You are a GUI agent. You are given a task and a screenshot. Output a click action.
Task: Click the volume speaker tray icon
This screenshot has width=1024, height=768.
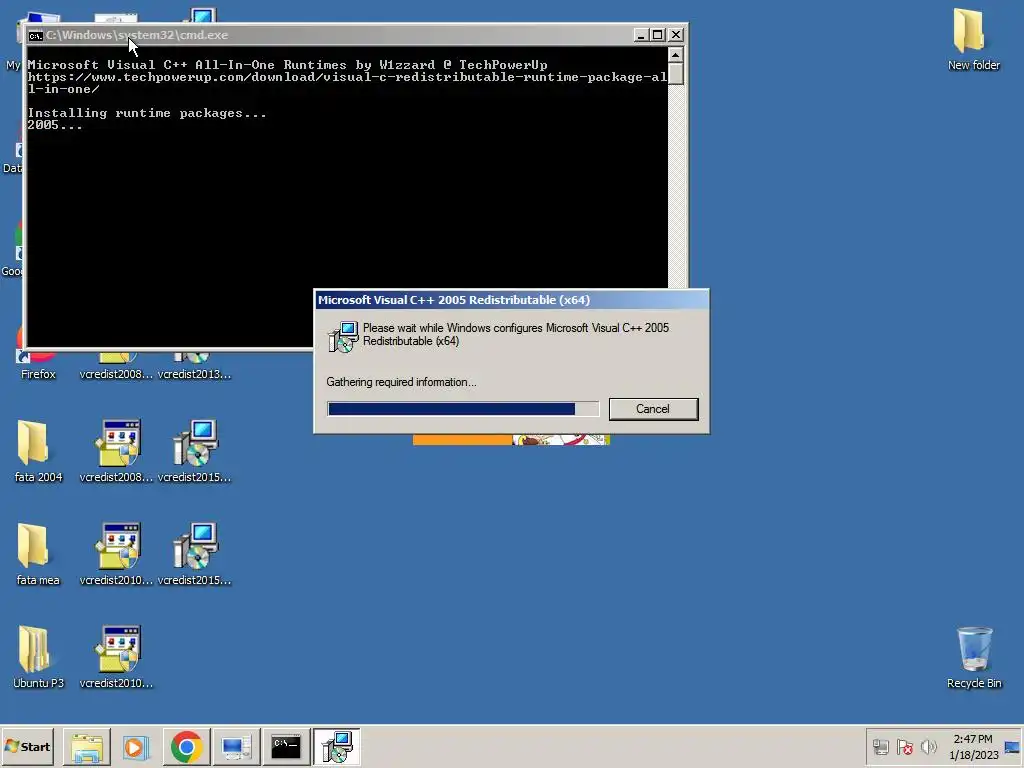pyautogui.click(x=928, y=746)
